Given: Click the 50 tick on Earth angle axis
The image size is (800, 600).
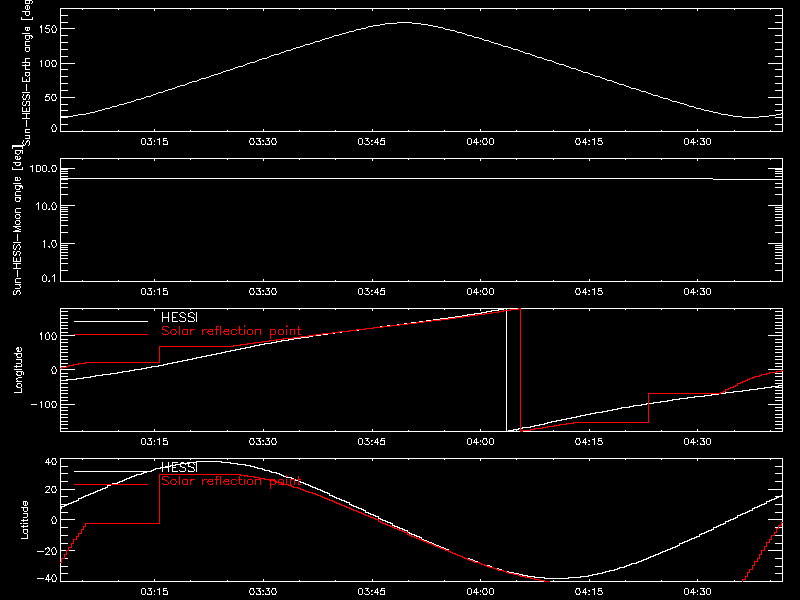Looking at the screenshot, I should [x=51, y=97].
